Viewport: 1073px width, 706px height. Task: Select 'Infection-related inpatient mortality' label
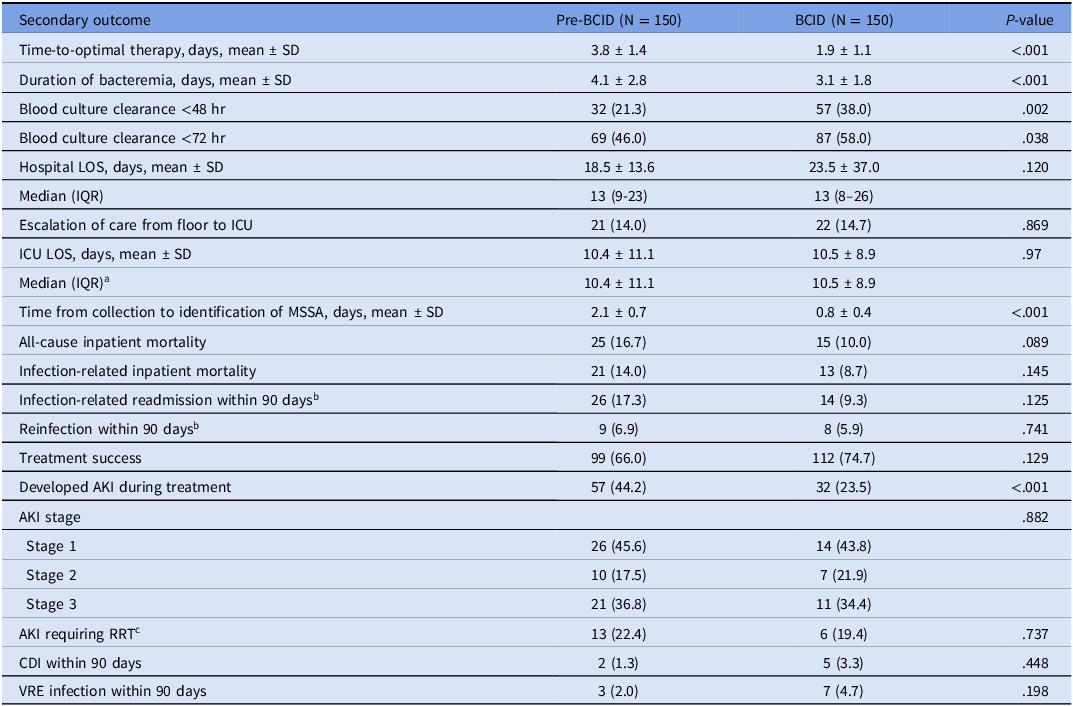coord(138,371)
